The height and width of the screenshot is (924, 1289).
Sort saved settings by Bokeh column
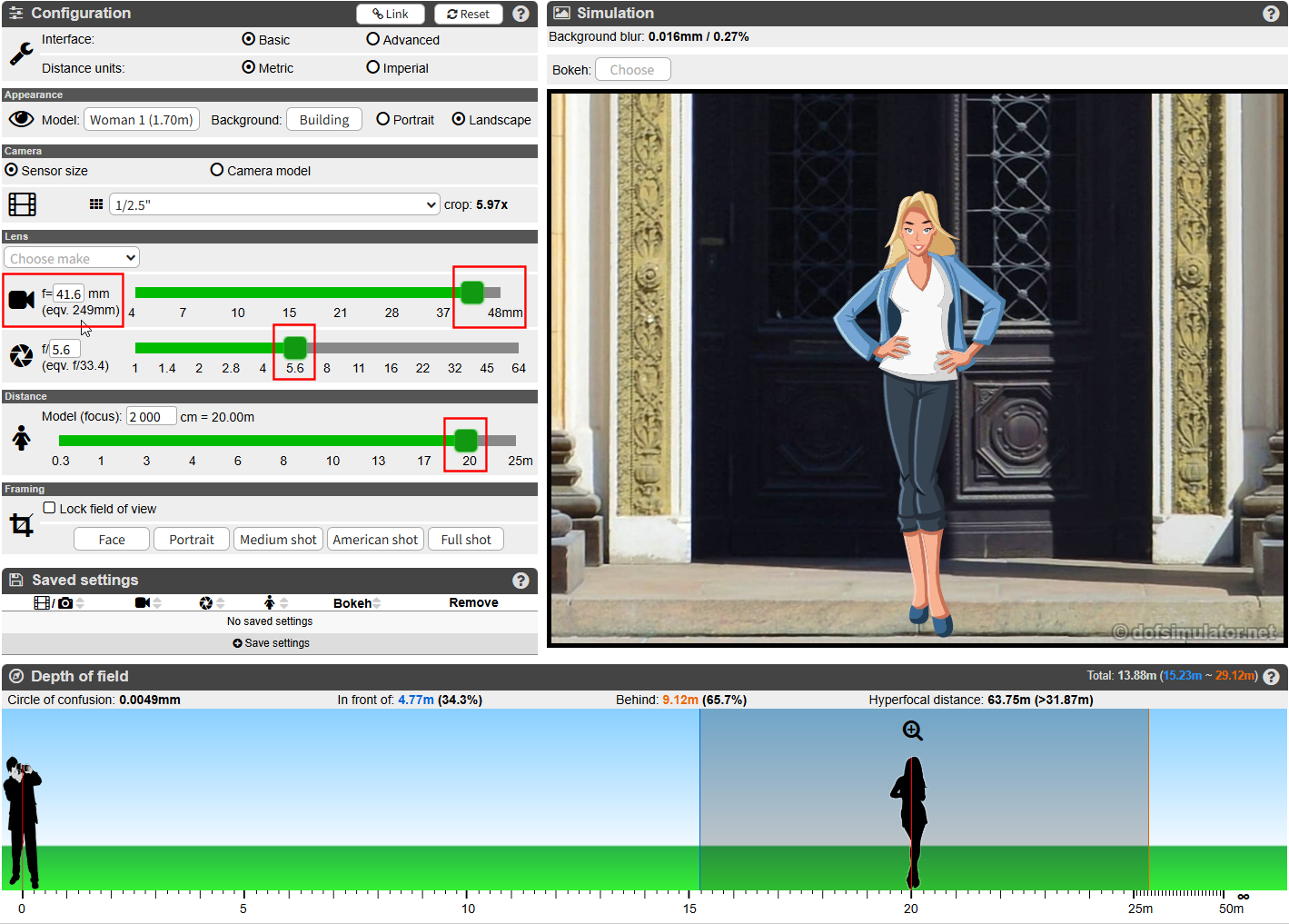(357, 603)
